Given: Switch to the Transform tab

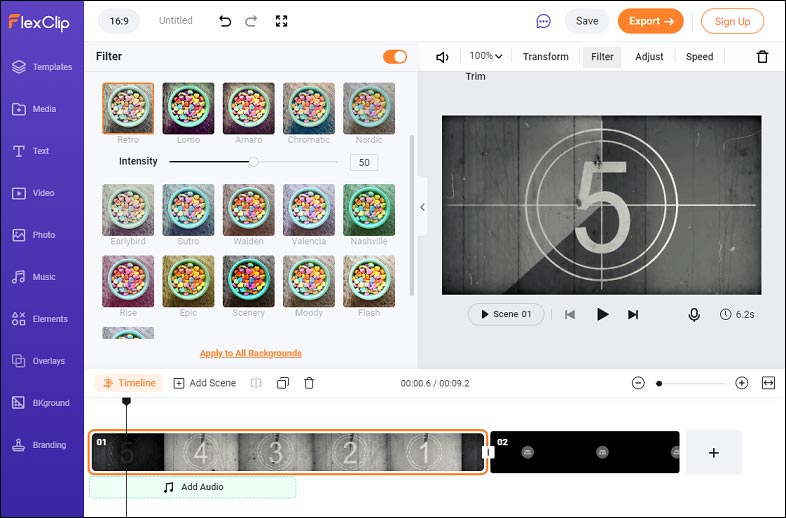Looking at the screenshot, I should tap(545, 57).
